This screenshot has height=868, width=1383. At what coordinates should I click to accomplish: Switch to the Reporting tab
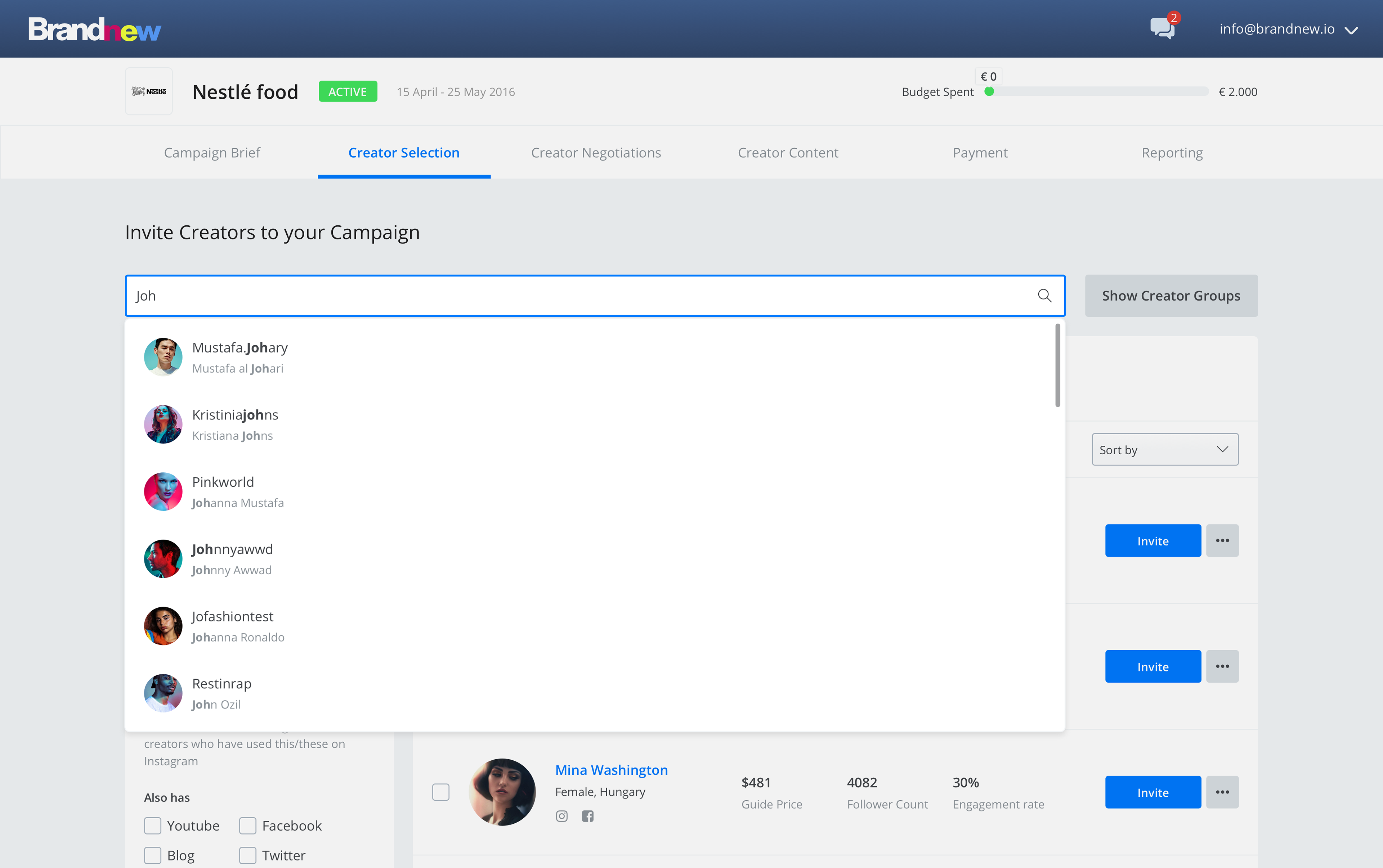click(1172, 153)
